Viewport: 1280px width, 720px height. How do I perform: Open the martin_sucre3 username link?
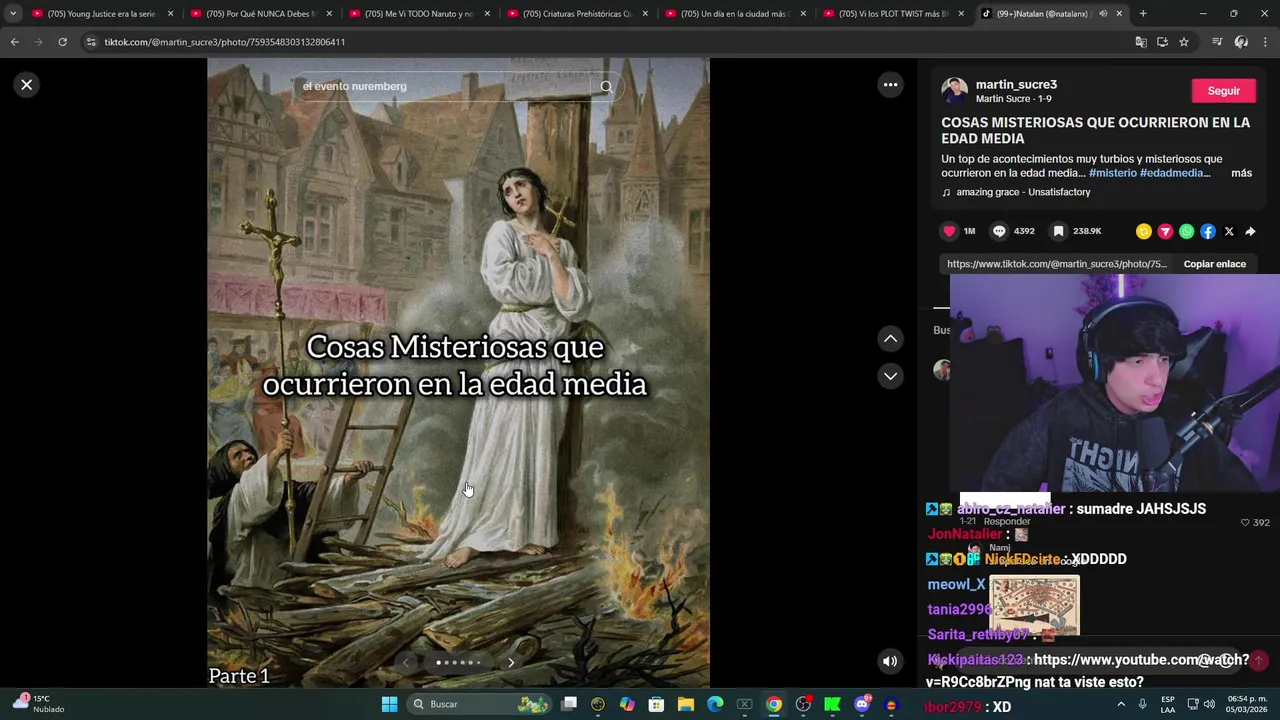pos(1016,84)
